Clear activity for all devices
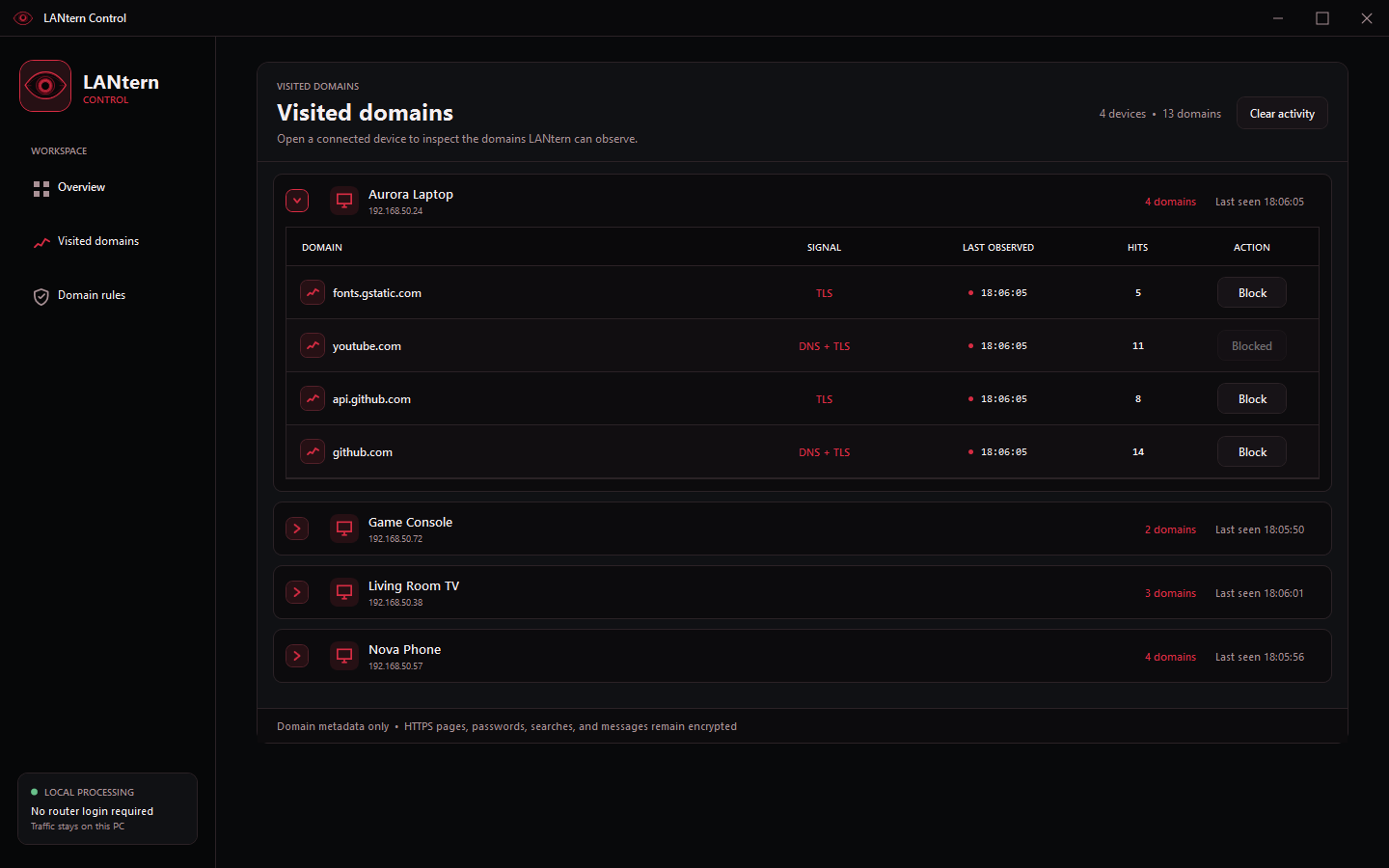The image size is (1389, 868). point(1282,113)
